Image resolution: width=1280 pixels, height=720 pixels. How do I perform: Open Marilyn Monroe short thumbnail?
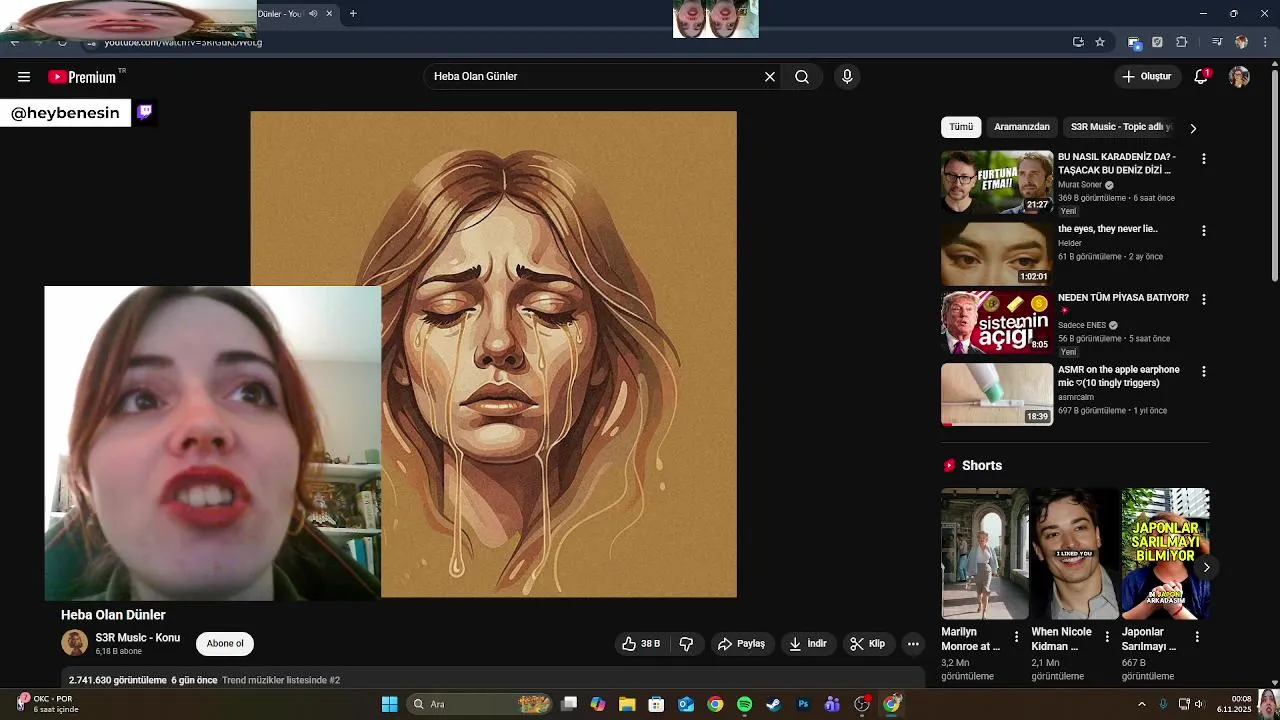[x=985, y=554]
